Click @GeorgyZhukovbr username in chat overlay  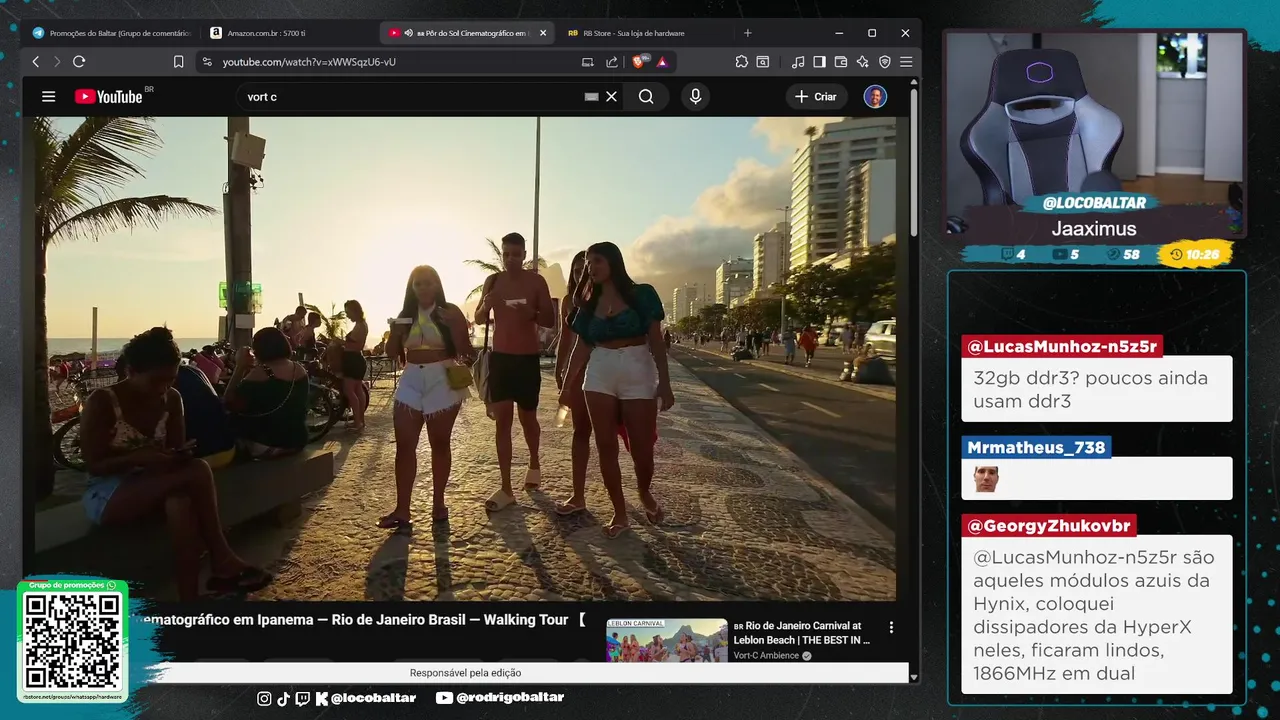click(x=1049, y=526)
